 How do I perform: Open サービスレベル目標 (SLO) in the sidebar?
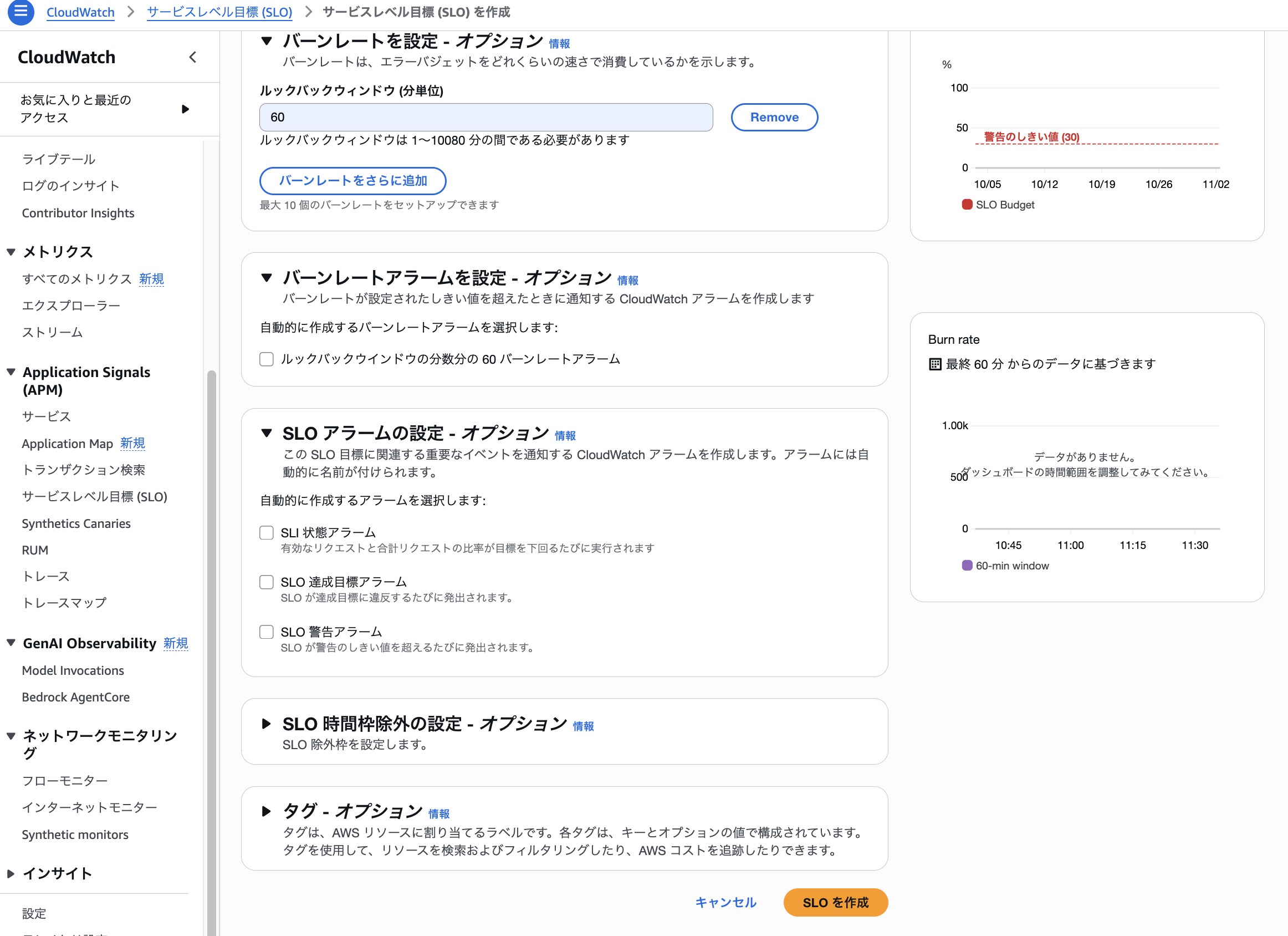94,496
